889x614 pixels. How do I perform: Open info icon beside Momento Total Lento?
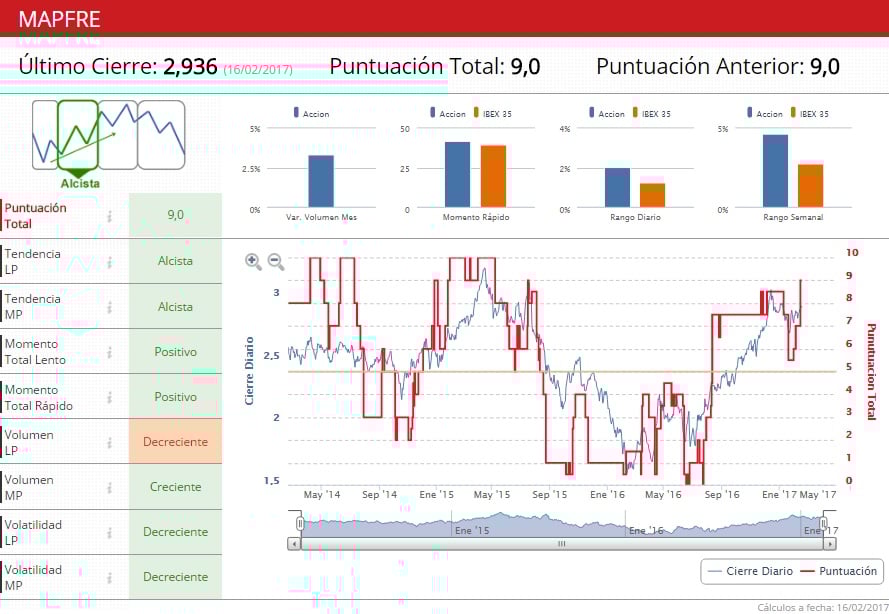(109, 352)
